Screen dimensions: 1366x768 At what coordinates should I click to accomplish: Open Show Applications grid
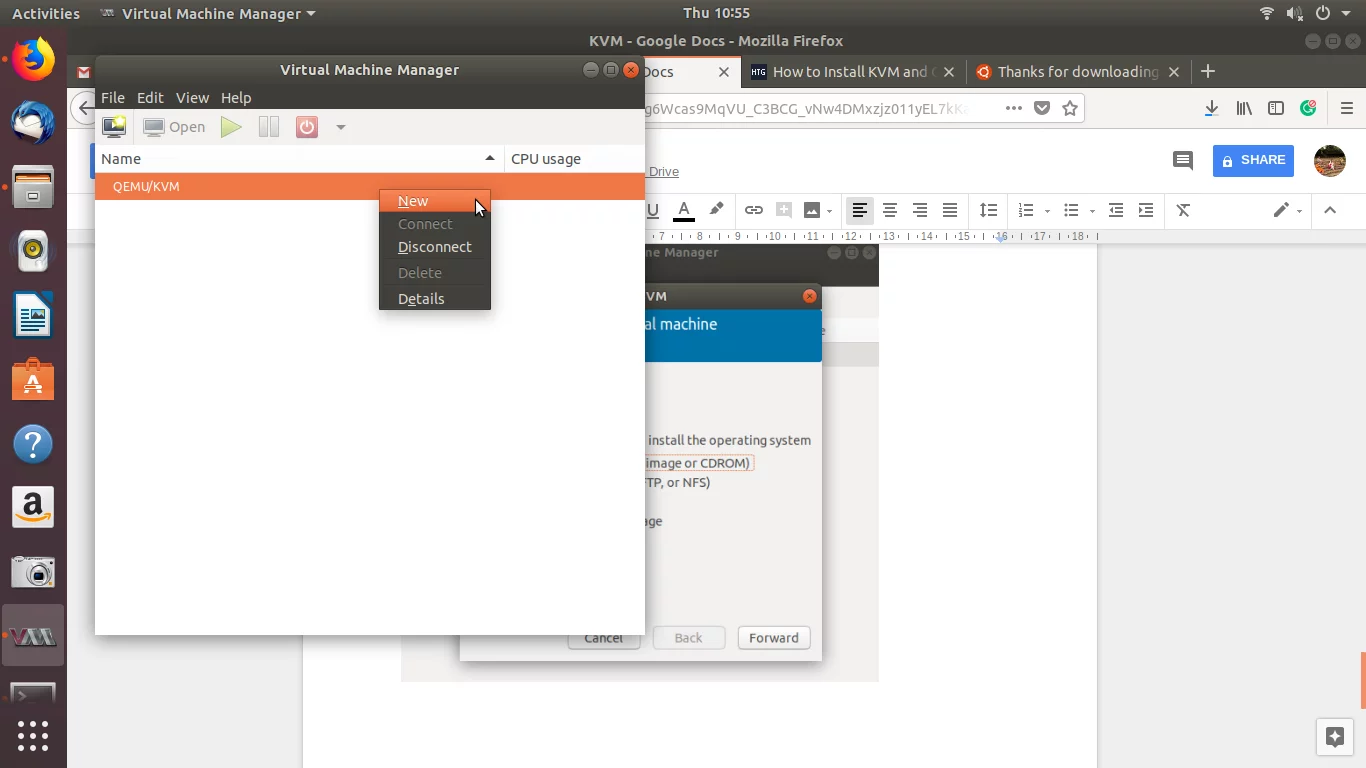(33, 736)
